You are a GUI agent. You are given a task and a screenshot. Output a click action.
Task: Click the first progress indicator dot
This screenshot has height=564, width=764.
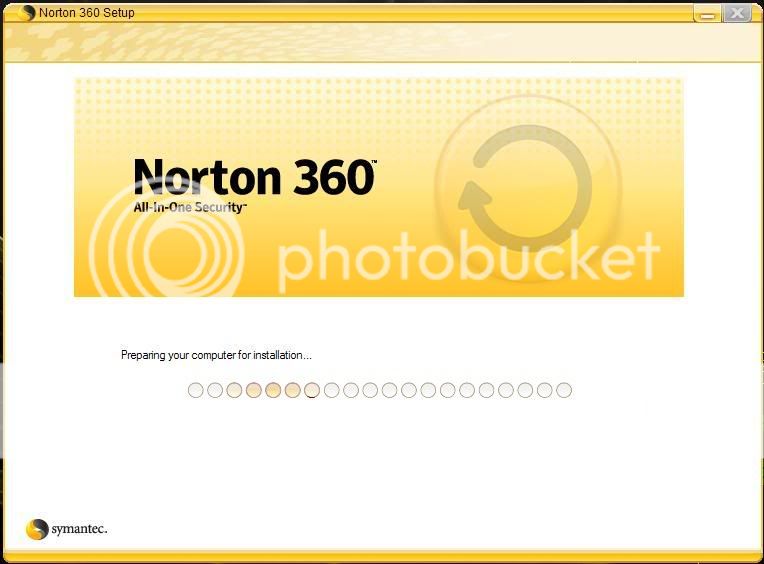[x=196, y=390]
